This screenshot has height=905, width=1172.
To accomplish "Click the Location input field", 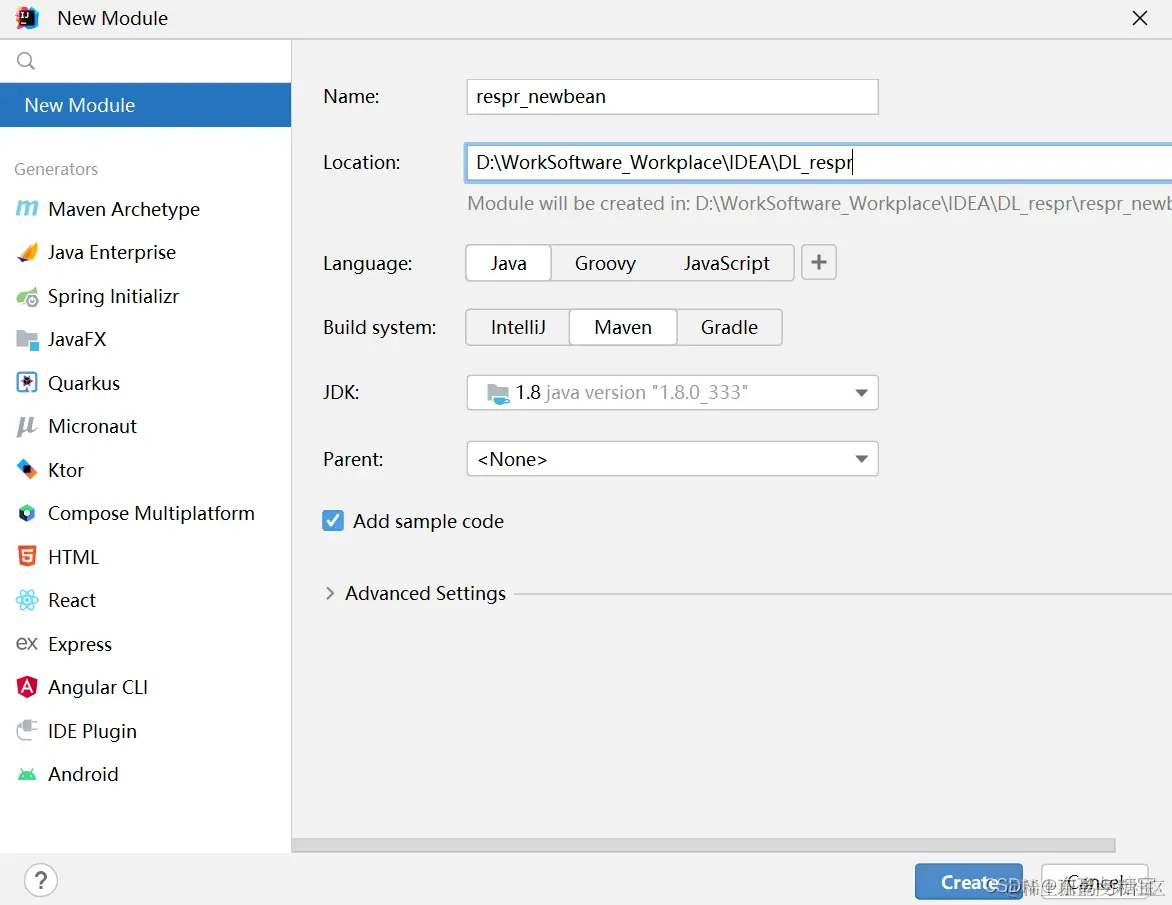I will (x=818, y=163).
